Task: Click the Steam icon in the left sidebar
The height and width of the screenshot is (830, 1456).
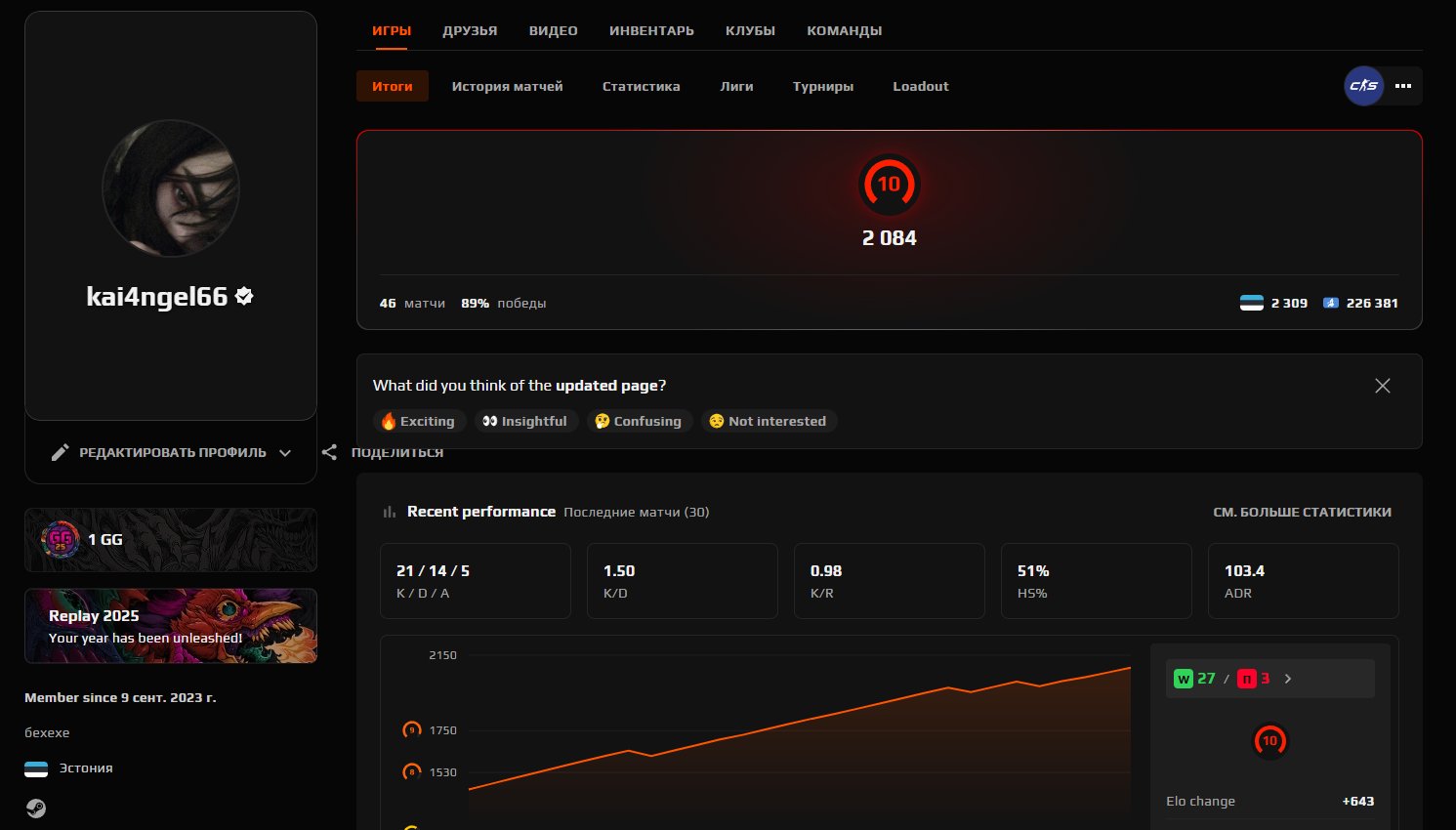Action: tap(36, 809)
